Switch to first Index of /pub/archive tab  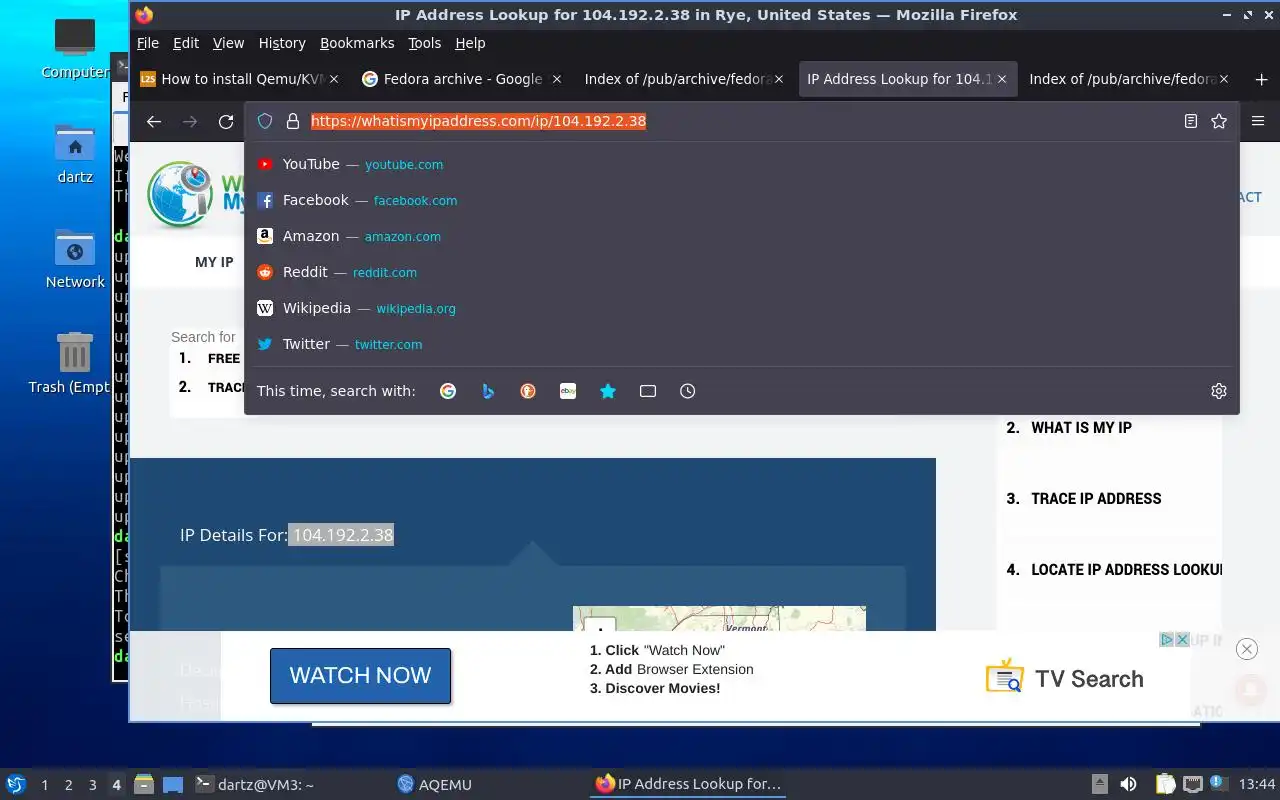point(685,79)
